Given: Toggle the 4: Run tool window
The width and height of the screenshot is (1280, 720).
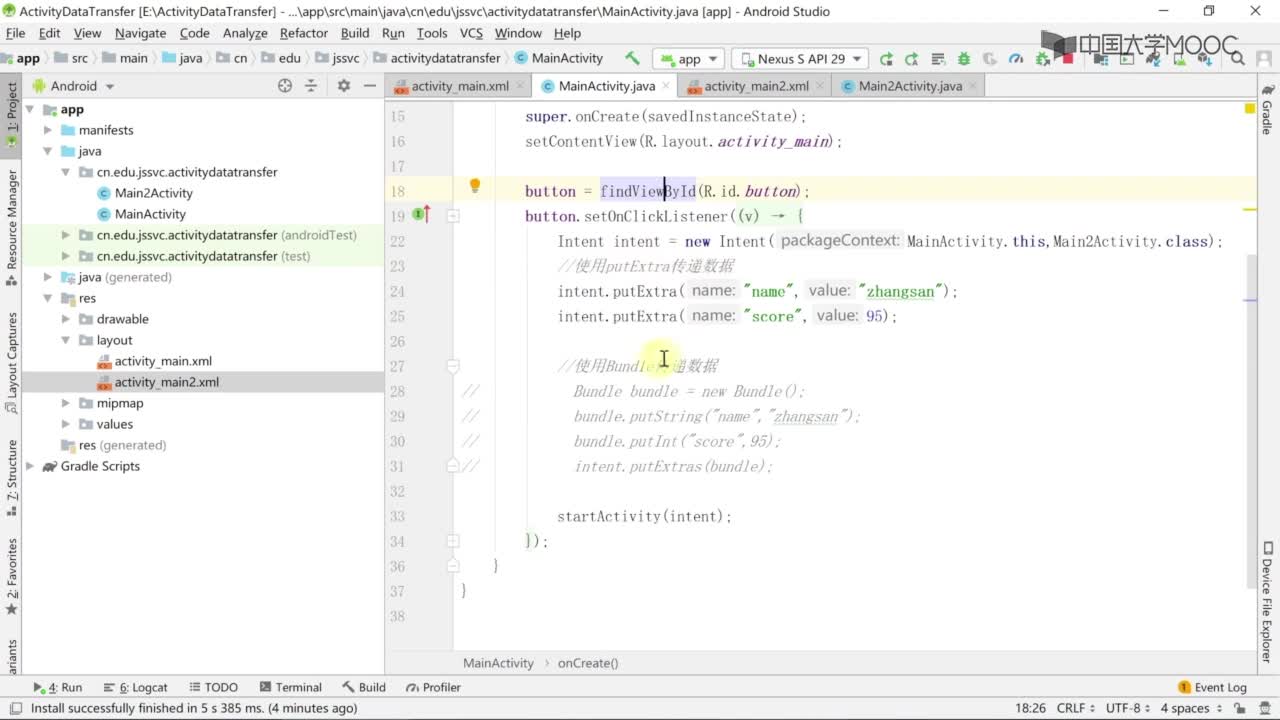Looking at the screenshot, I should pyautogui.click(x=58, y=687).
